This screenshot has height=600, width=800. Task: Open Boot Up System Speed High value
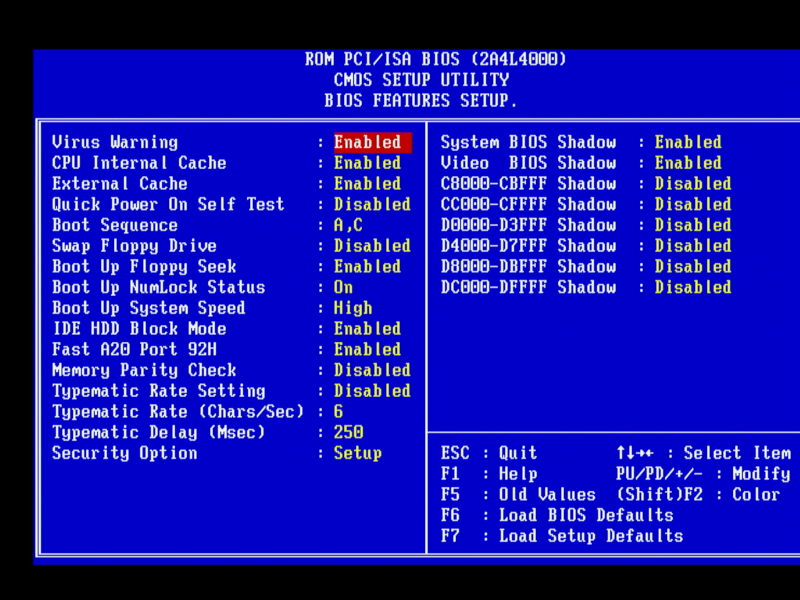353,308
